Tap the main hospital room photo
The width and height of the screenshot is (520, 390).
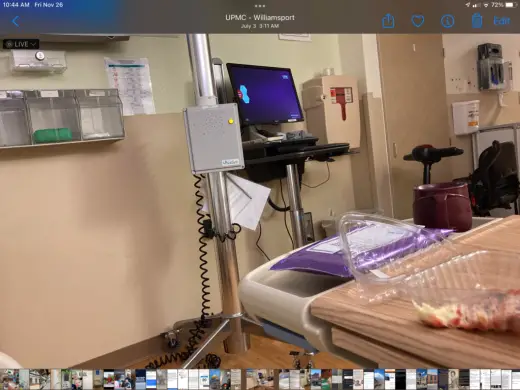click(x=260, y=201)
